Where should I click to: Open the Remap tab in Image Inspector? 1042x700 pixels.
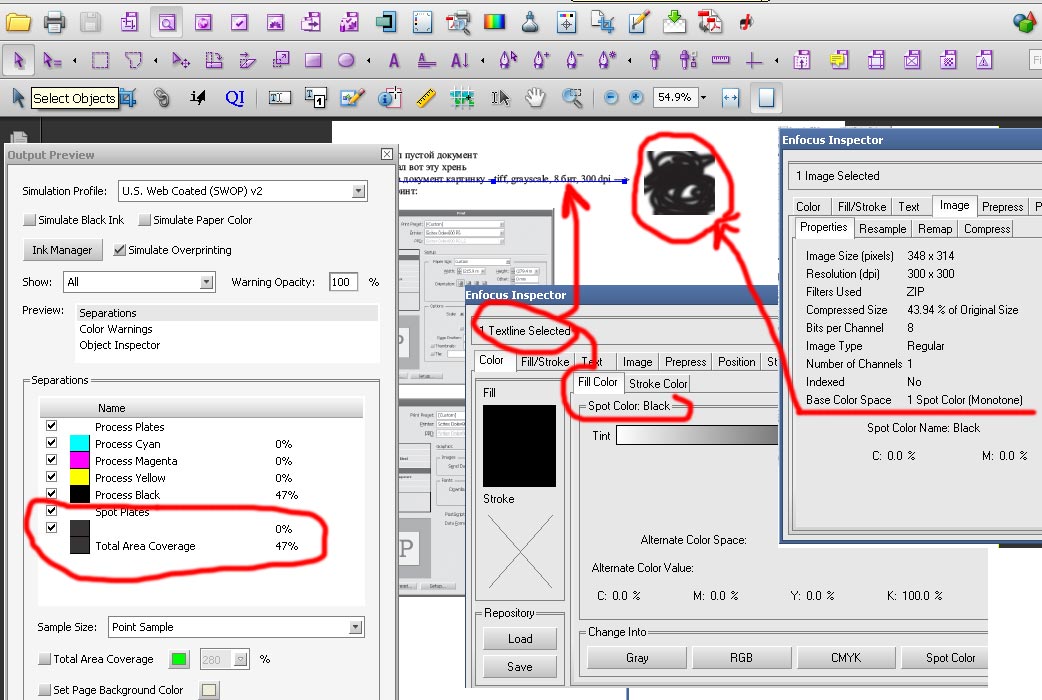(935, 229)
